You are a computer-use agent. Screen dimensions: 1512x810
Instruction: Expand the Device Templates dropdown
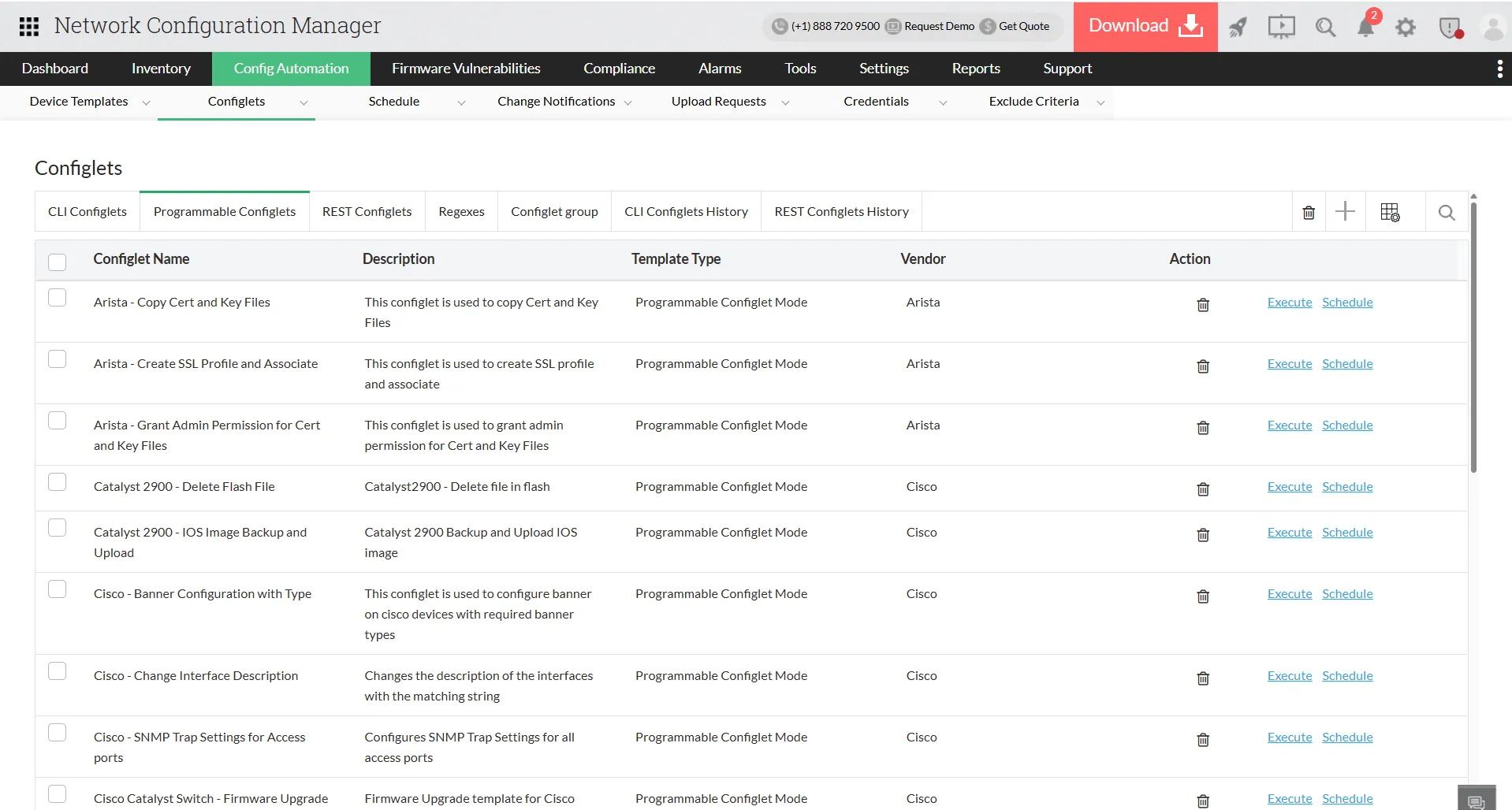[146, 102]
